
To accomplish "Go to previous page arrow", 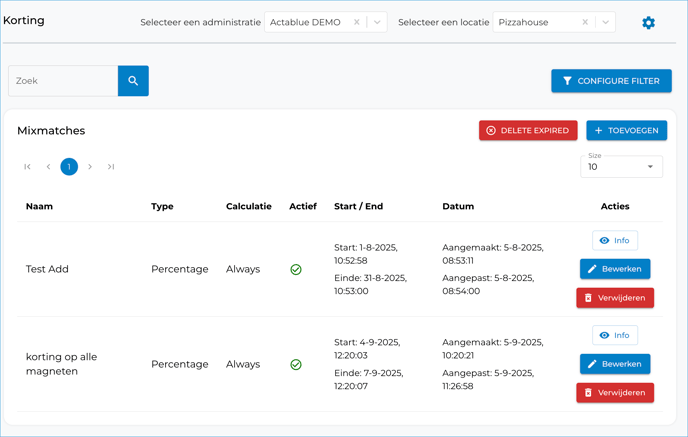I will point(48,167).
